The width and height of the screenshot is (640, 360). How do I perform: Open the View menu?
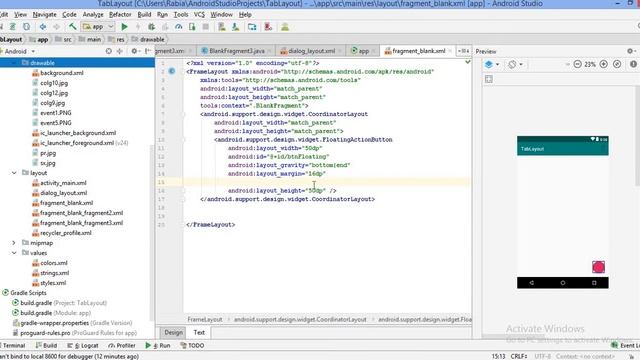[20, 15]
